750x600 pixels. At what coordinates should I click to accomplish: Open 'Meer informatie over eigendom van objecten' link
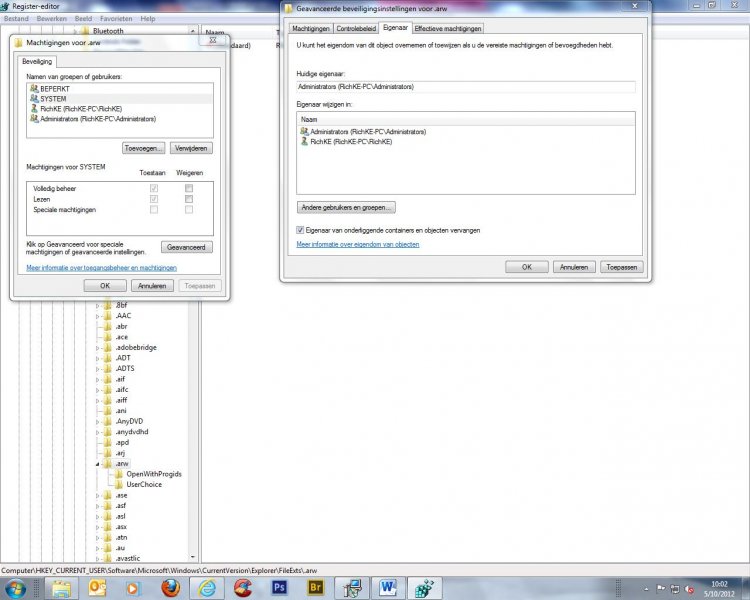pos(357,244)
